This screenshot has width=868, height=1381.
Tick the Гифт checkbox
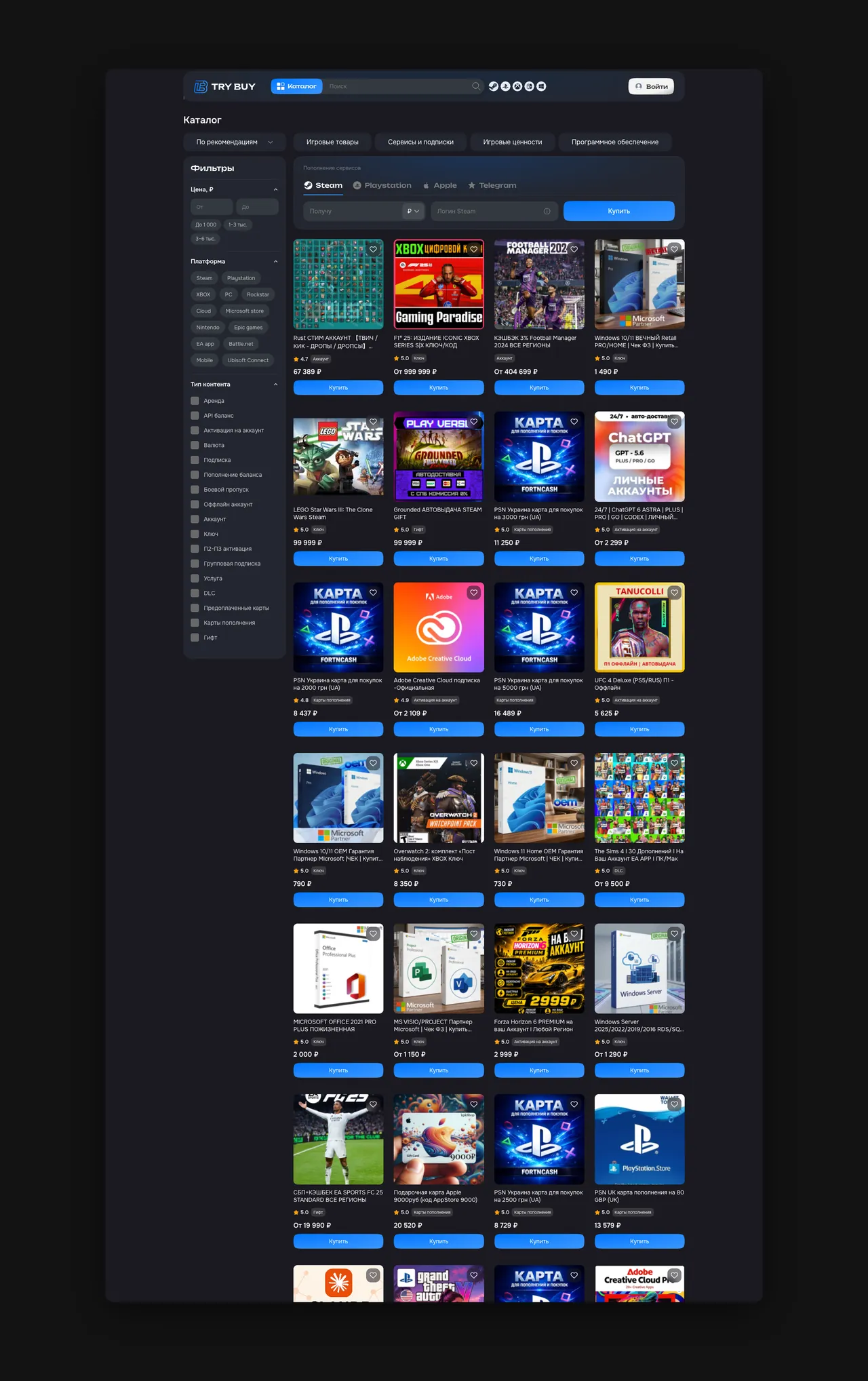195,638
